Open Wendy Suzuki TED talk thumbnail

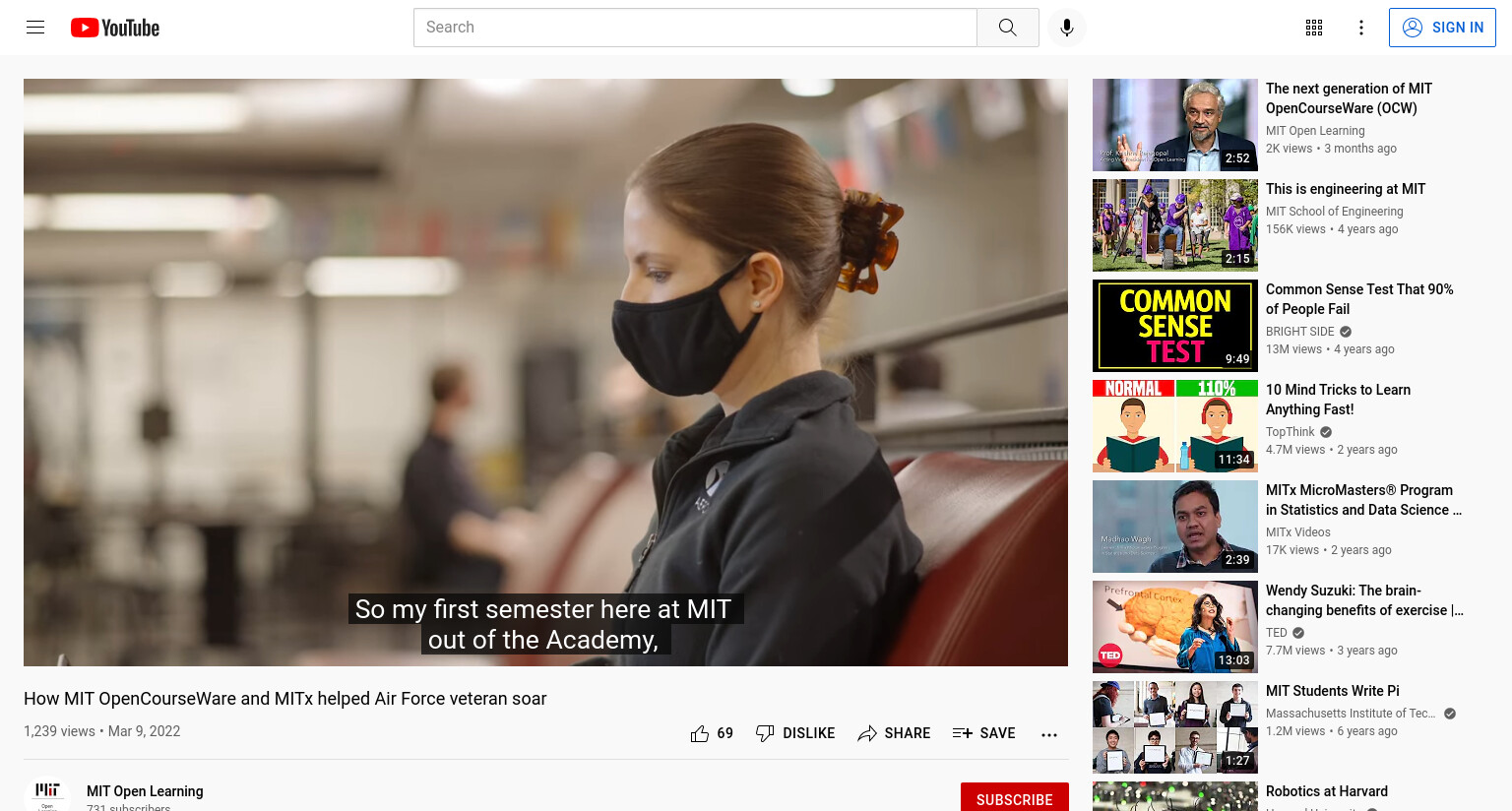(1175, 627)
